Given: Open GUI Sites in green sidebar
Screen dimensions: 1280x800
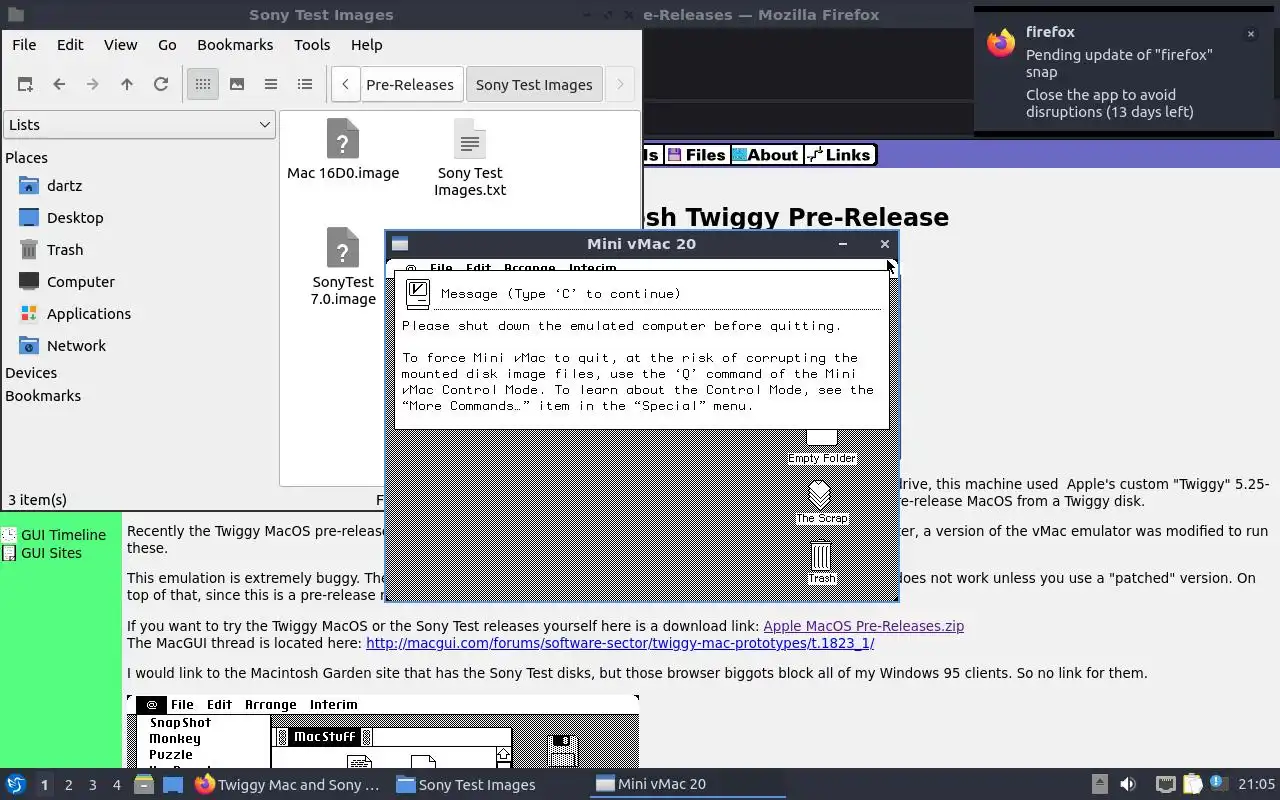Looking at the screenshot, I should coord(51,553).
